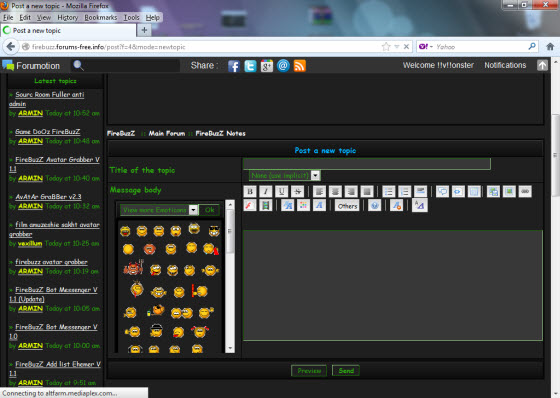Open the 'Game DoOz FireBuzZ' topic link
Screen dimensions: 560x398
[x=48, y=131]
